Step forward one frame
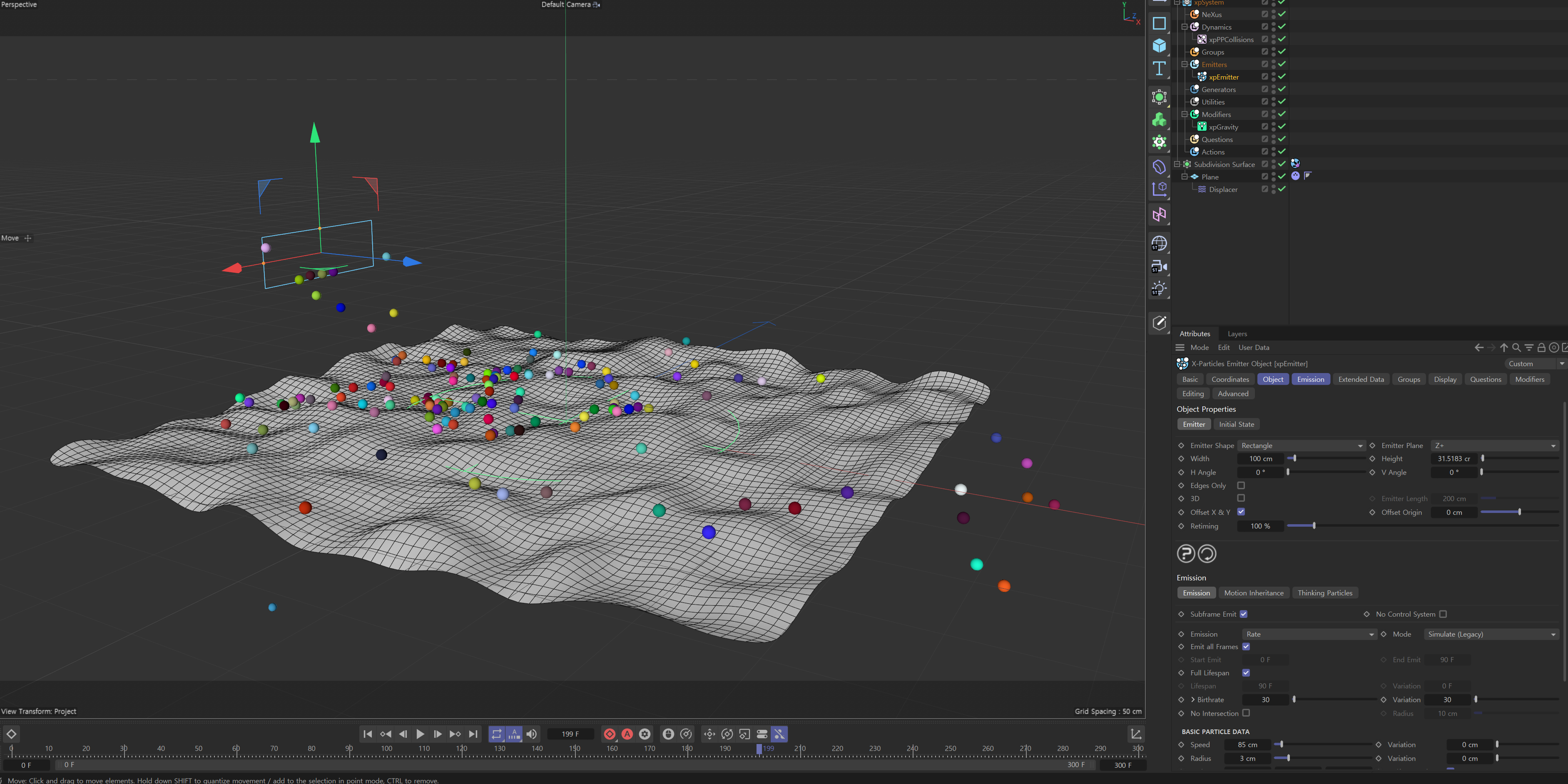 438,734
